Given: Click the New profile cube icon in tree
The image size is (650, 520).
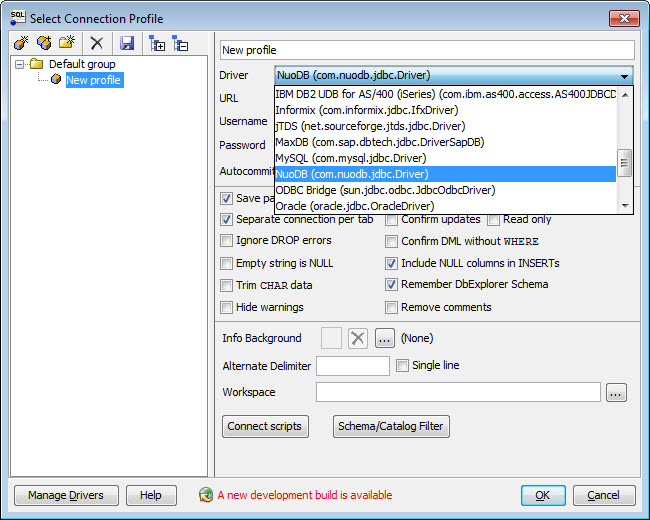Looking at the screenshot, I should click(x=56, y=79).
